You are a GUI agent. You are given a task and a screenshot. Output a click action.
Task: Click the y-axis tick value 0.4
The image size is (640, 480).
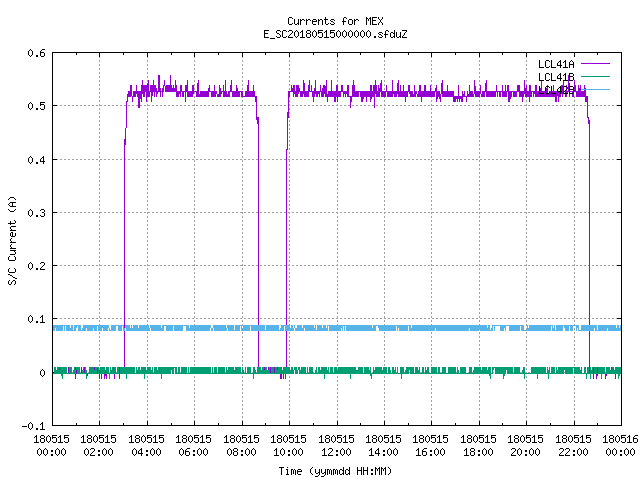tap(36, 160)
